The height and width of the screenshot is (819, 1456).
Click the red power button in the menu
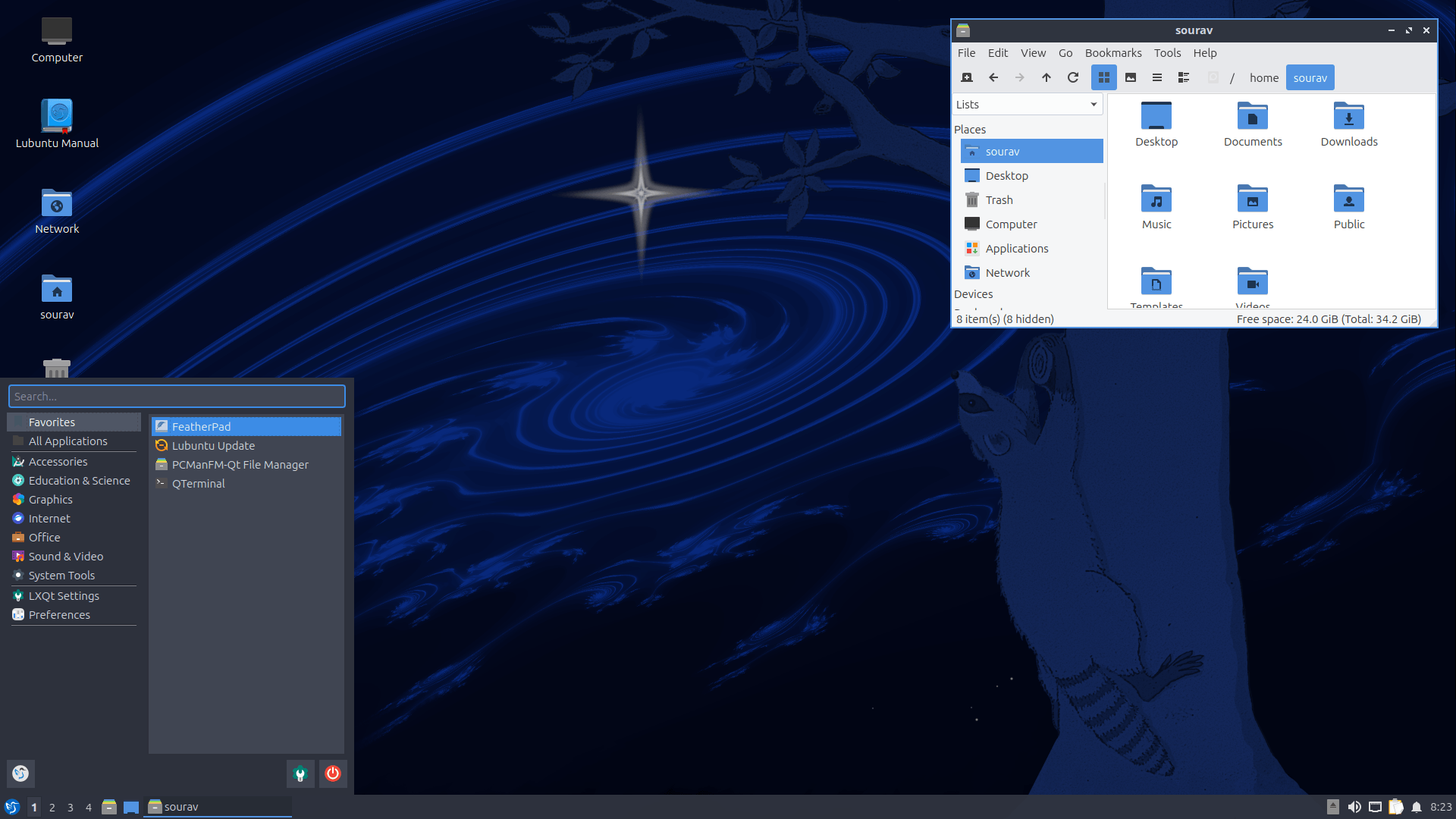point(332,773)
